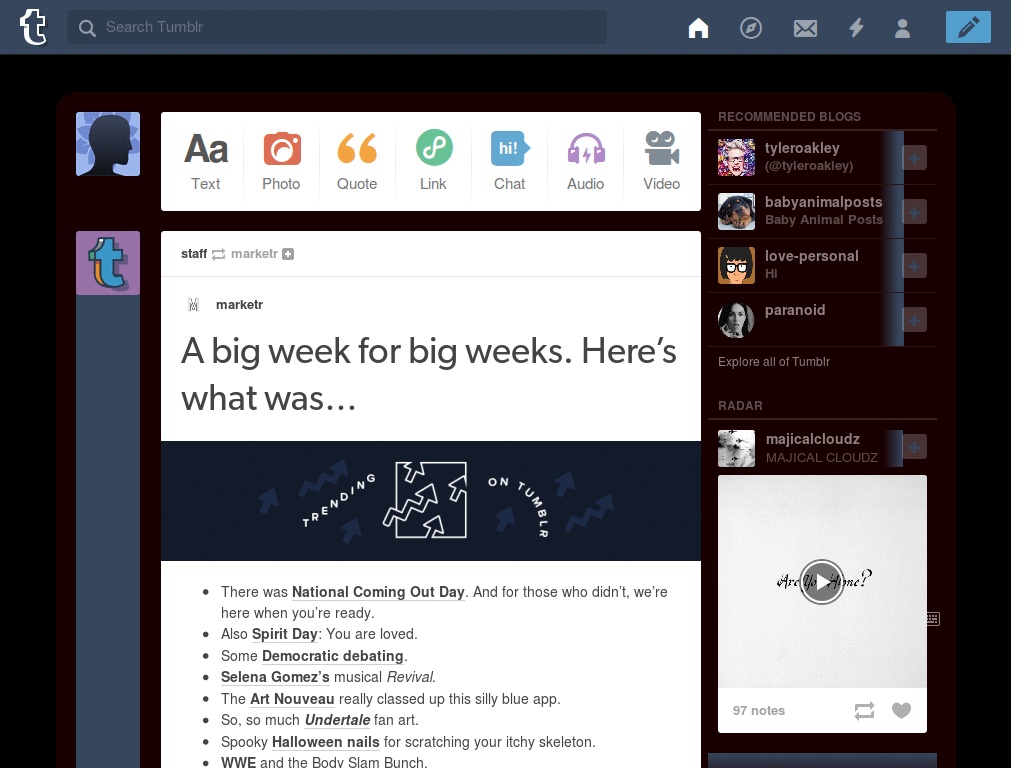Screen dimensions: 1024x768
Task: Click the Tumblr logo in header
Action: tap(33, 27)
